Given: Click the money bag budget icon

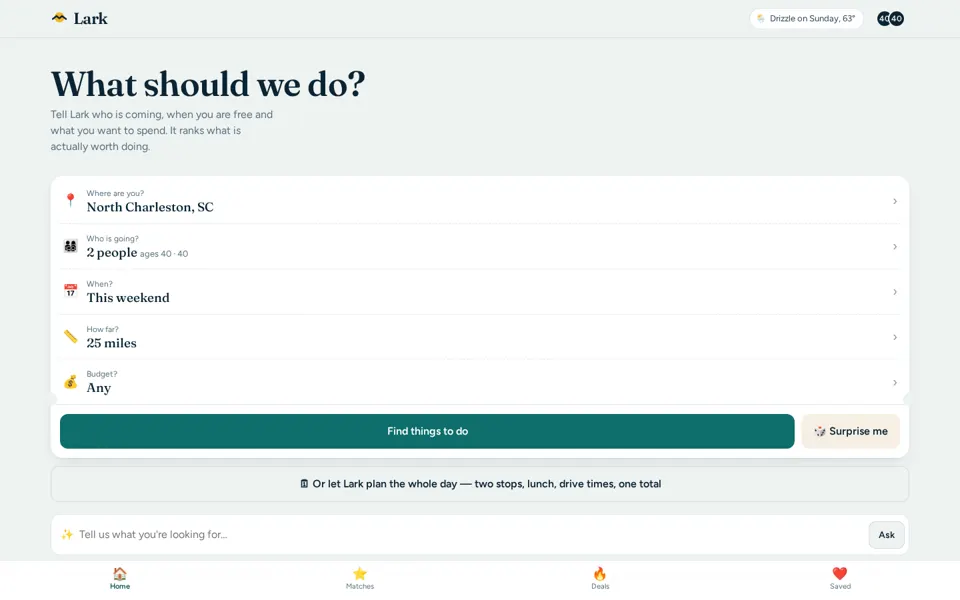Looking at the screenshot, I should (x=70, y=382).
